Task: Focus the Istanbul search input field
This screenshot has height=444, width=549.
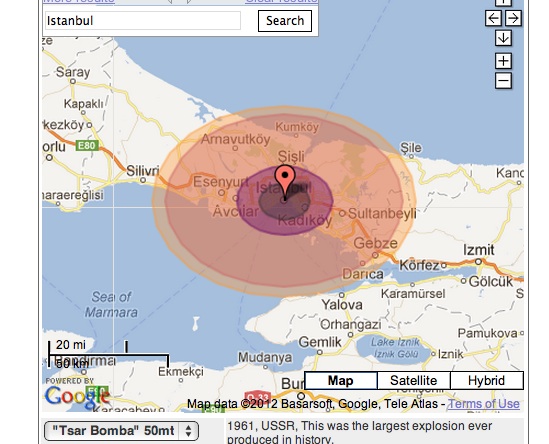Action: coord(143,21)
